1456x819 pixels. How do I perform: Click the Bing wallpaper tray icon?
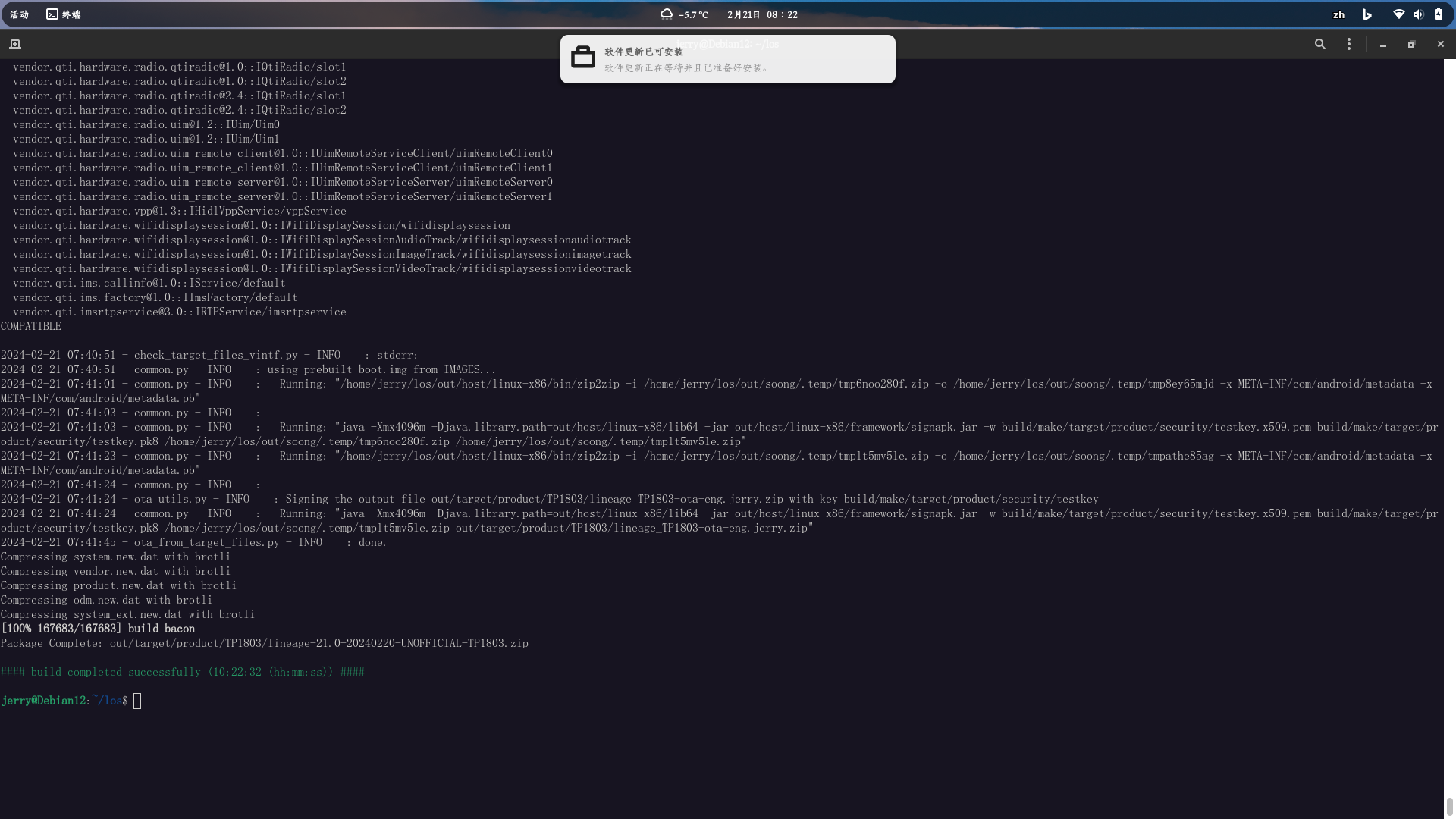[1367, 14]
